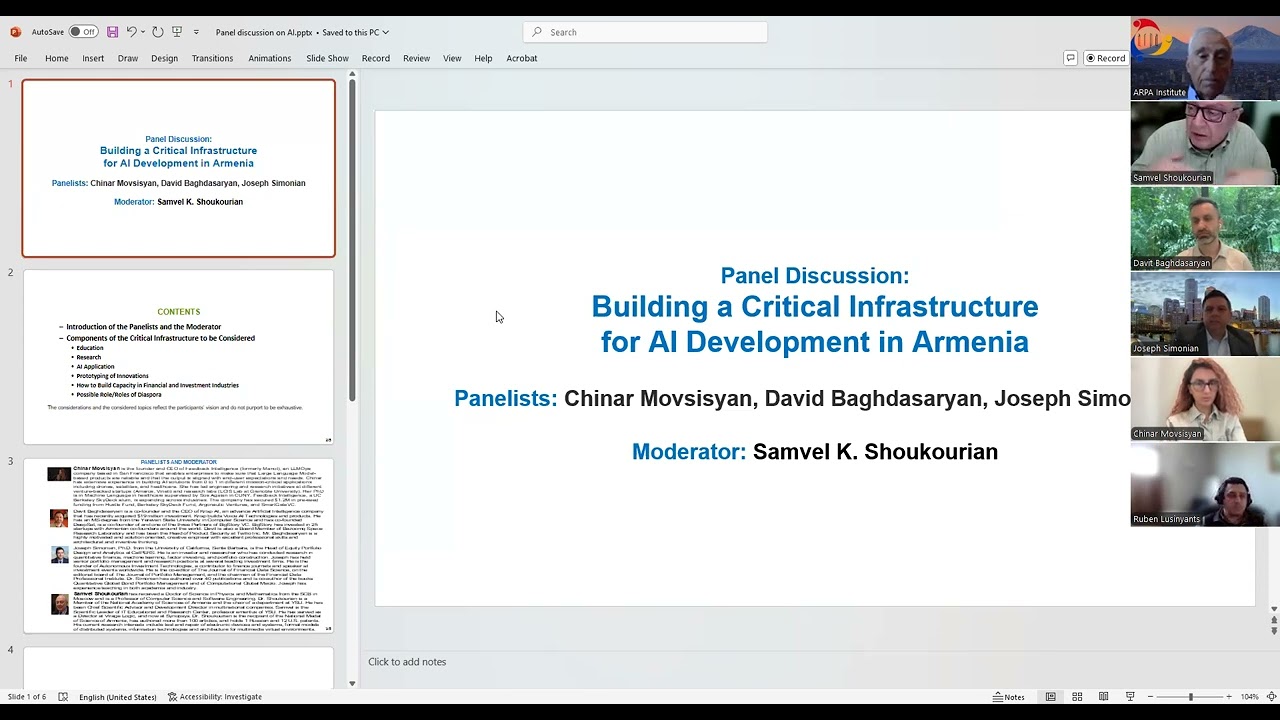Switch to Slide Sorter view

coord(1077,697)
